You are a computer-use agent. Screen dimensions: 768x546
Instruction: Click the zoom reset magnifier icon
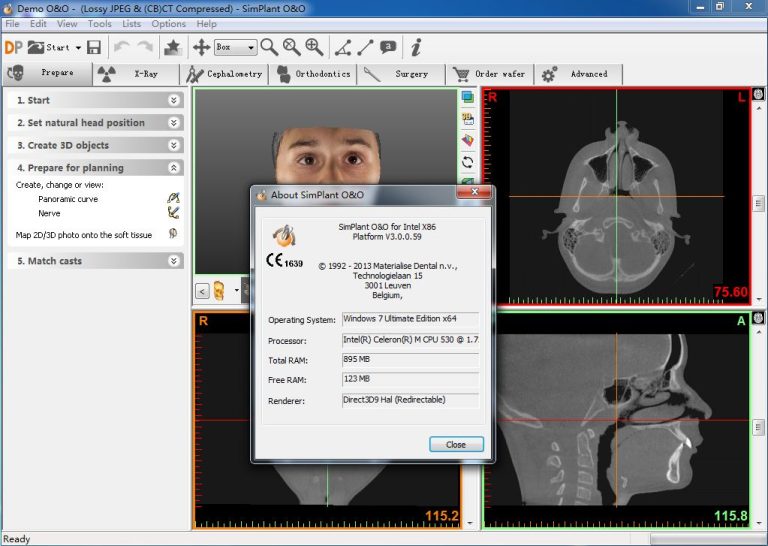(291, 47)
